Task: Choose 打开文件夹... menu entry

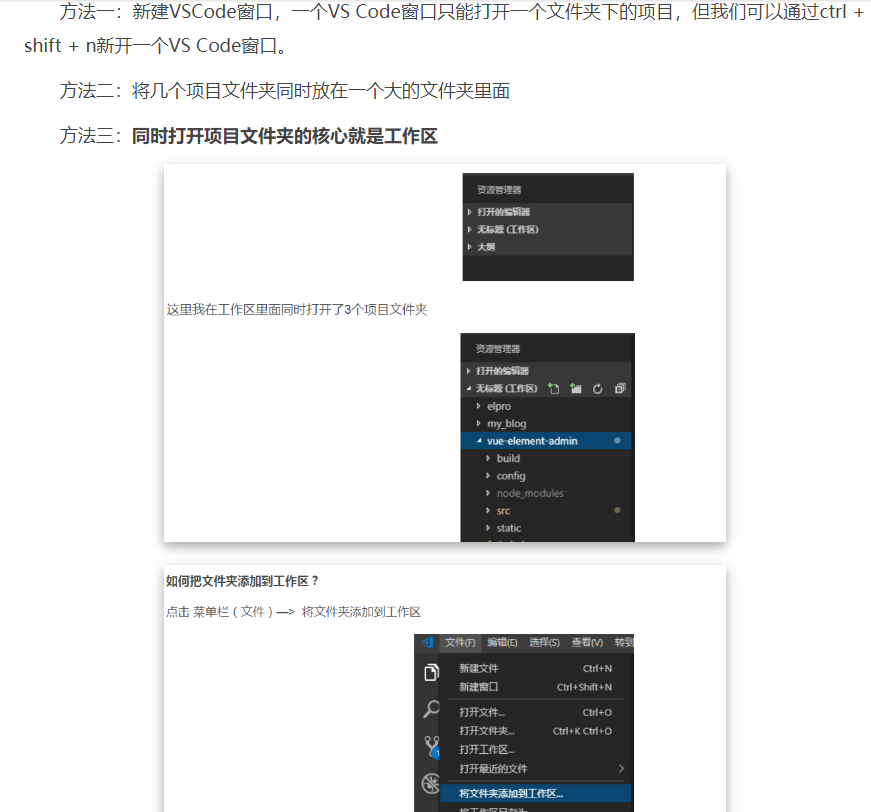Action: tap(535, 731)
